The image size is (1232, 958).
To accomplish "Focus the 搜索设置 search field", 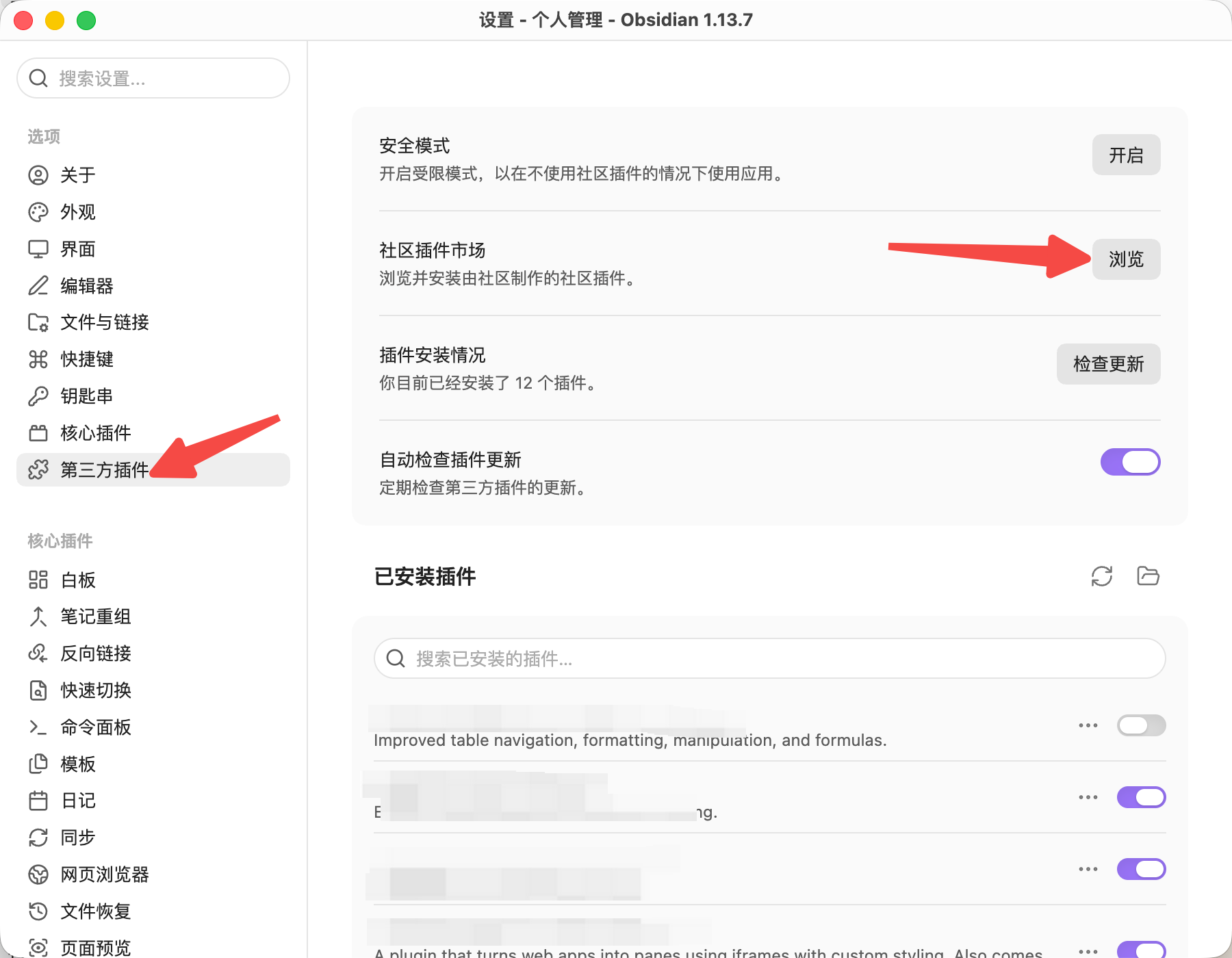I will (x=153, y=78).
